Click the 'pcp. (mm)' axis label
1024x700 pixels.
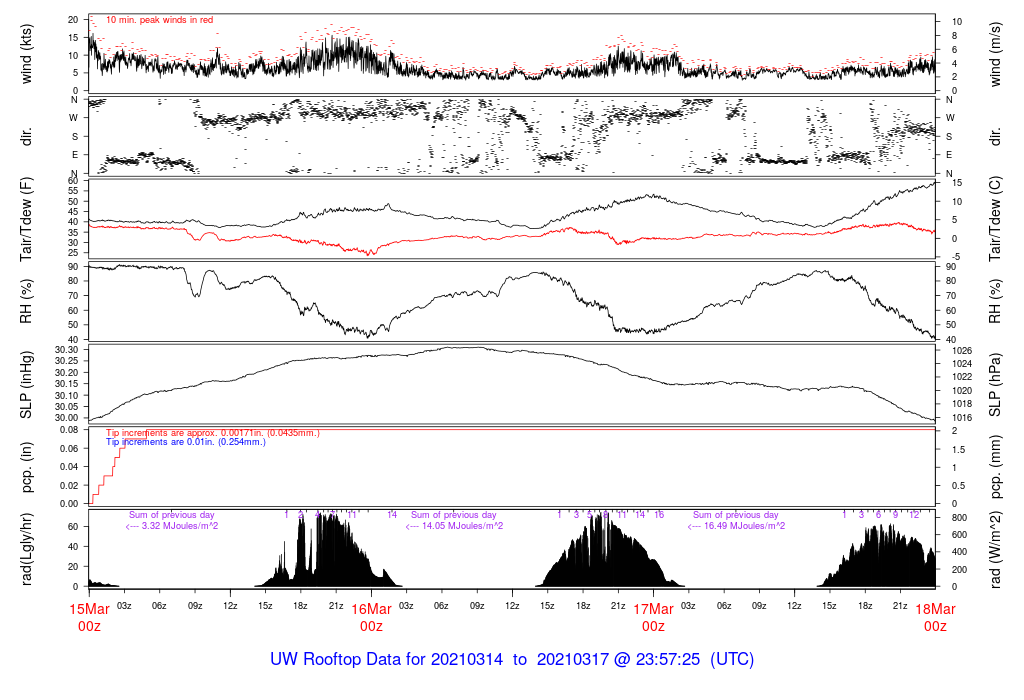995,467
